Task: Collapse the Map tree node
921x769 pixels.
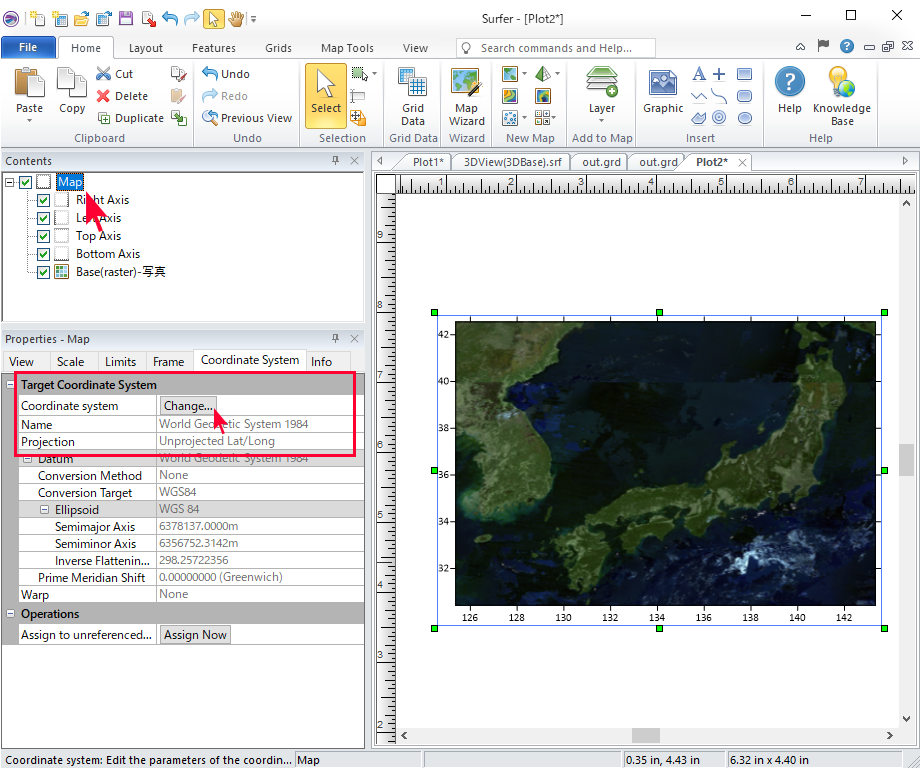Action: 10,182
